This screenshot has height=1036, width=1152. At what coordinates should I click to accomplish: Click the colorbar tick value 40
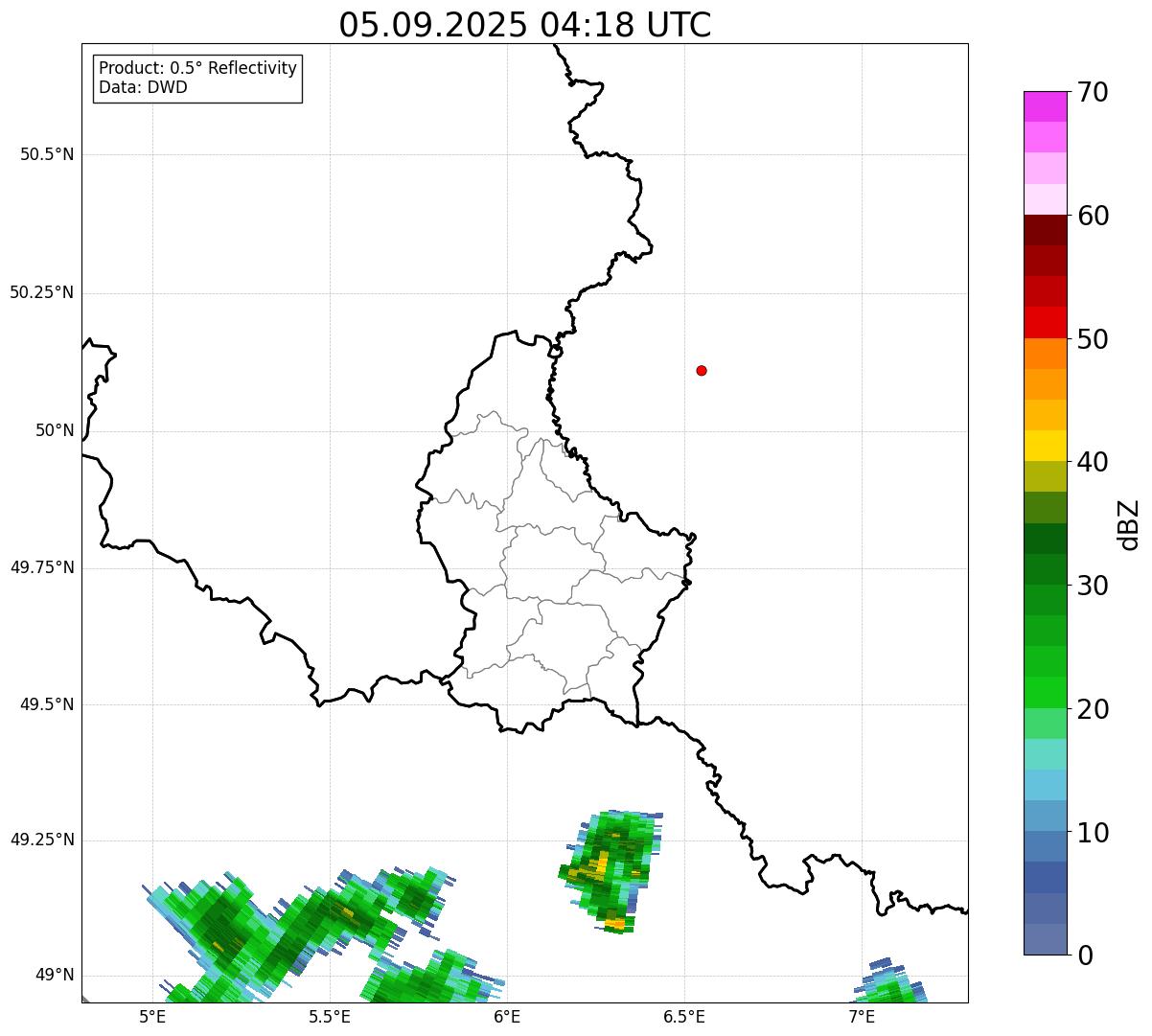[1093, 462]
